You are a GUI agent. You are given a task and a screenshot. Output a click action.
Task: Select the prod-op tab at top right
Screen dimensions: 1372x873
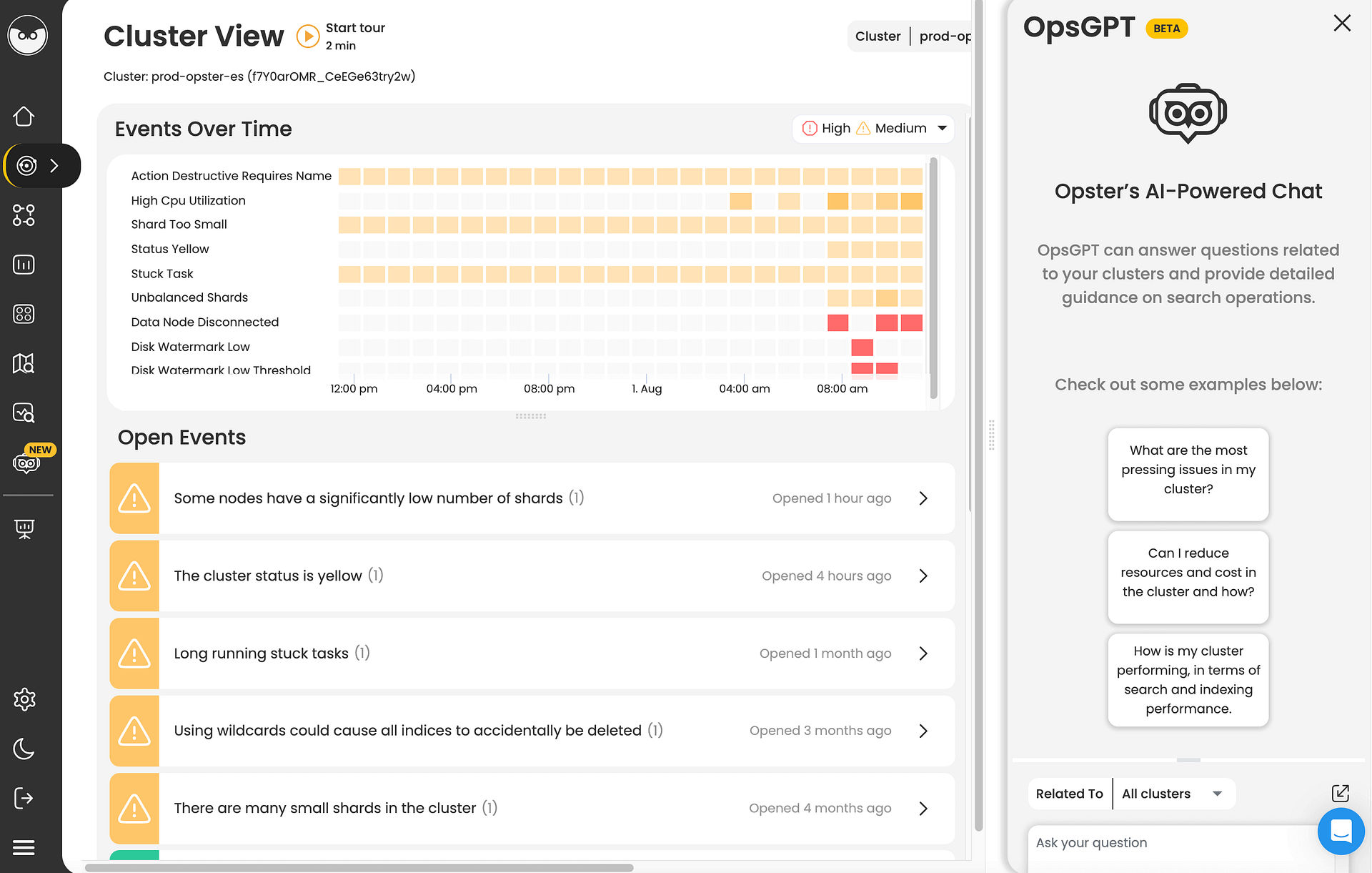tap(945, 36)
